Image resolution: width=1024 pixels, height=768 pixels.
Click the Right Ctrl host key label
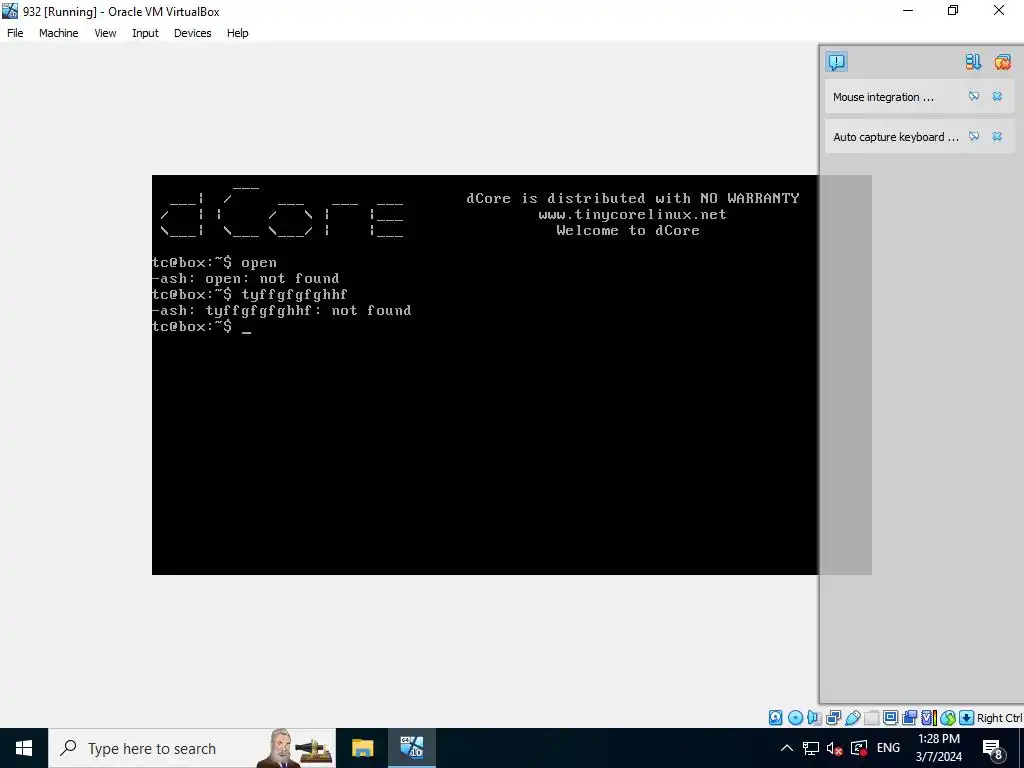pos(999,718)
